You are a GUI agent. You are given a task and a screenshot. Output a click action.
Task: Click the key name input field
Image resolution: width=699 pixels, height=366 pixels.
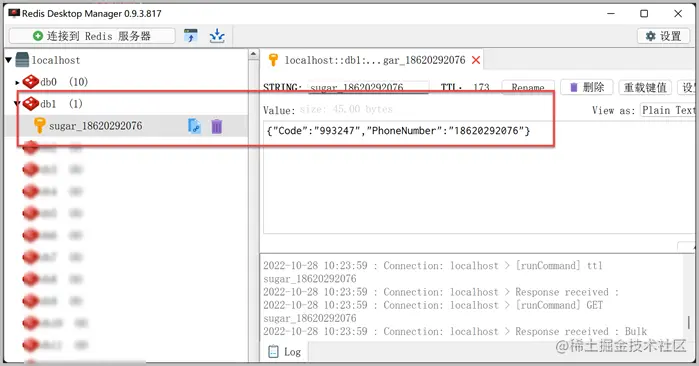click(369, 87)
